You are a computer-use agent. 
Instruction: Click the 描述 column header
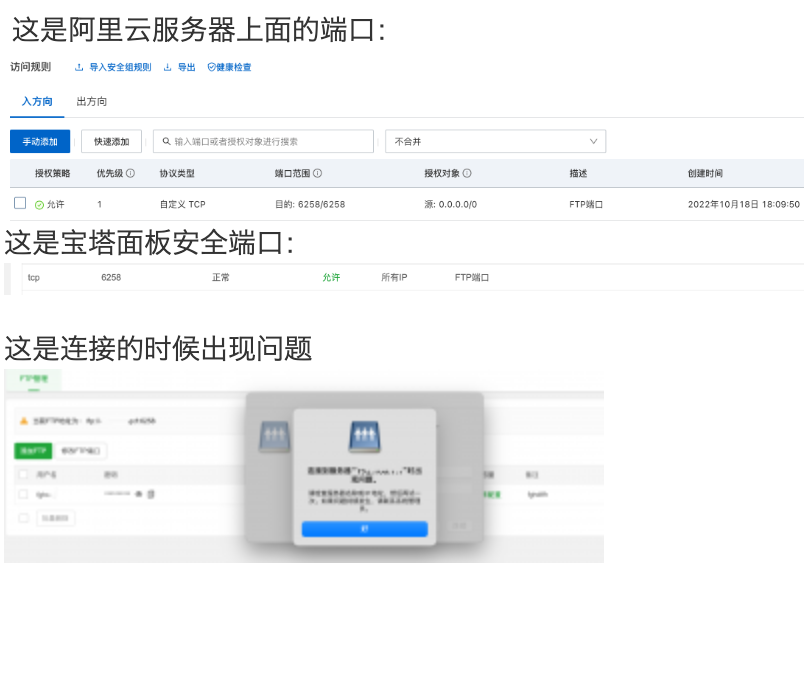pyautogui.click(x=578, y=173)
